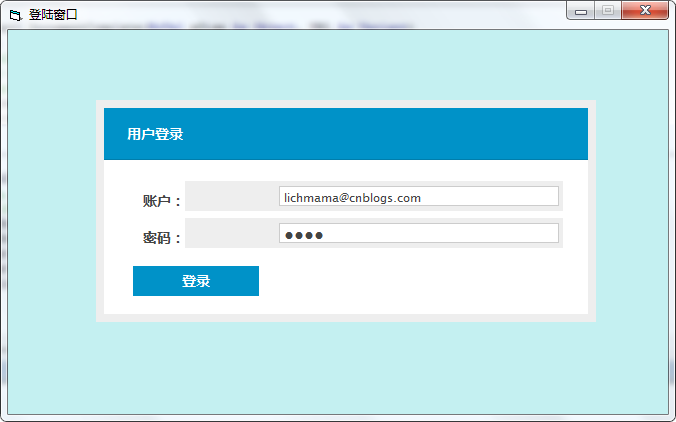676x422 pixels.
Task: Click the 用户登录 header text
Action: (x=155, y=134)
